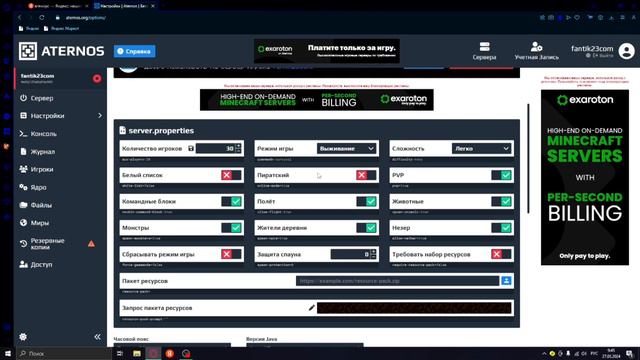This screenshot has height=360, width=640.
Task: Click the red server status indicator
Action: 97,78
